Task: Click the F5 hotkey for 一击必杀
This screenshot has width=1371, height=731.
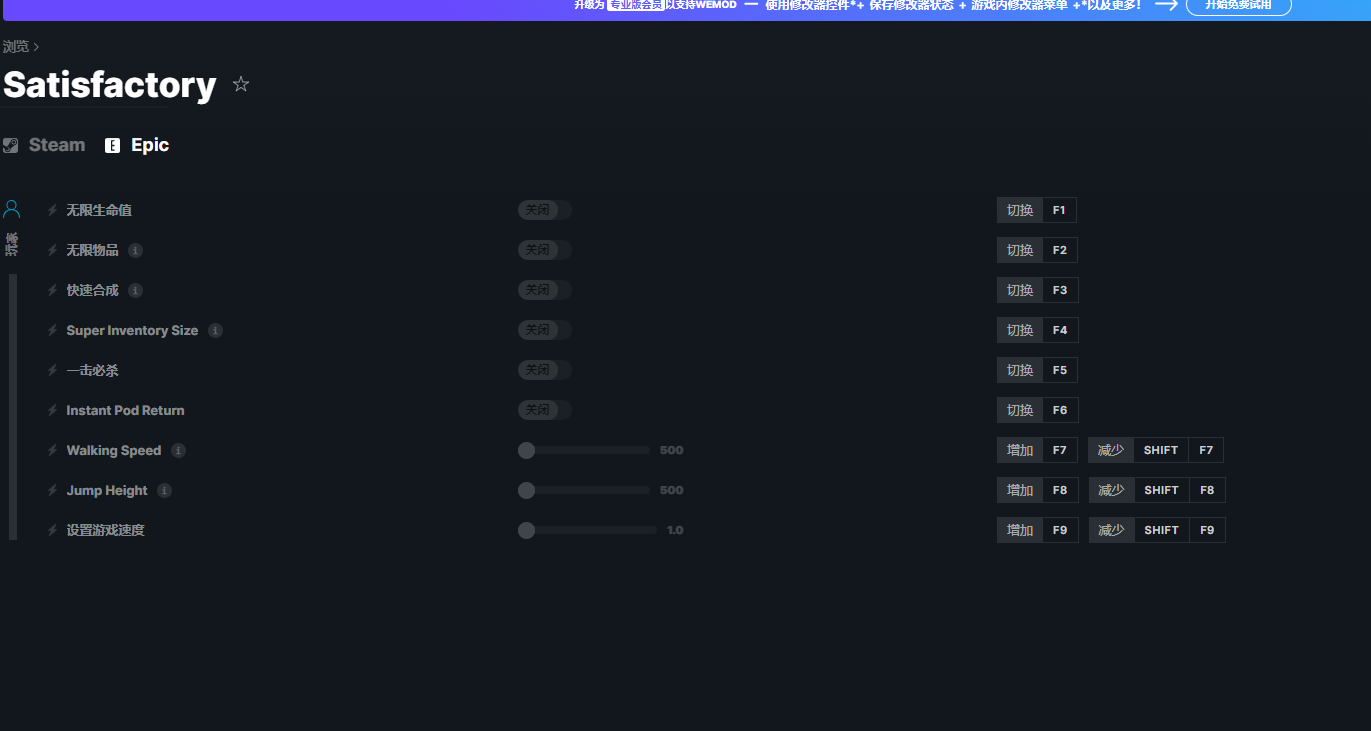Action: 1037,370
